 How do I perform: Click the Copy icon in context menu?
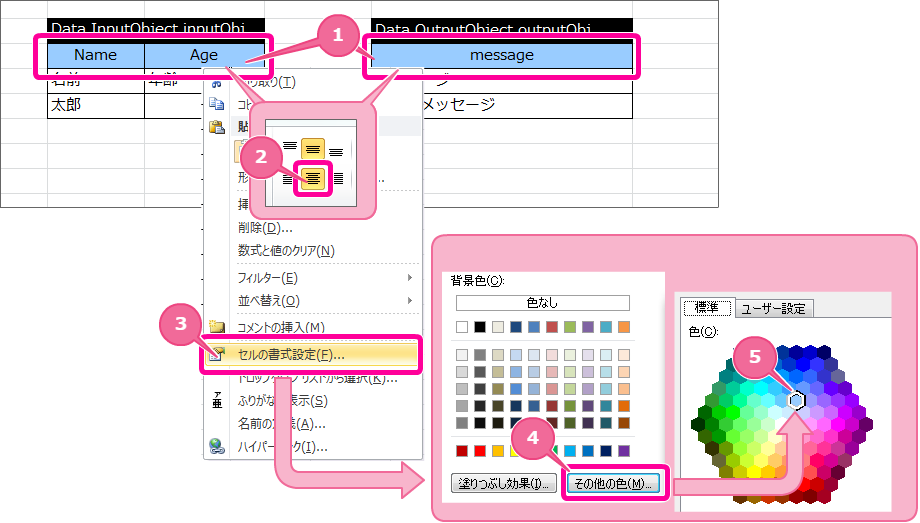coord(217,104)
